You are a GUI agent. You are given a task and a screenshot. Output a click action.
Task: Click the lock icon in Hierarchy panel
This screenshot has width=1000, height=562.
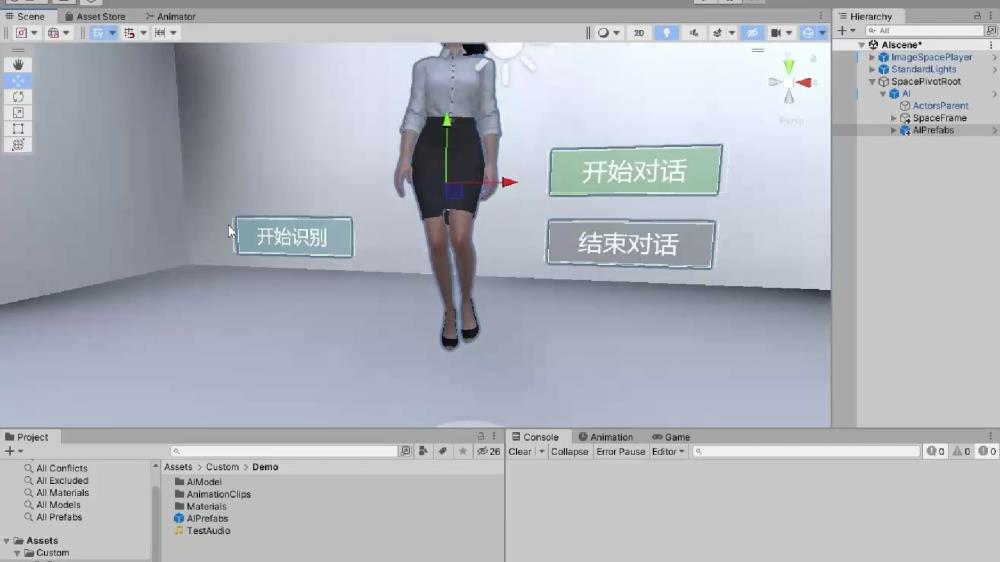point(981,16)
